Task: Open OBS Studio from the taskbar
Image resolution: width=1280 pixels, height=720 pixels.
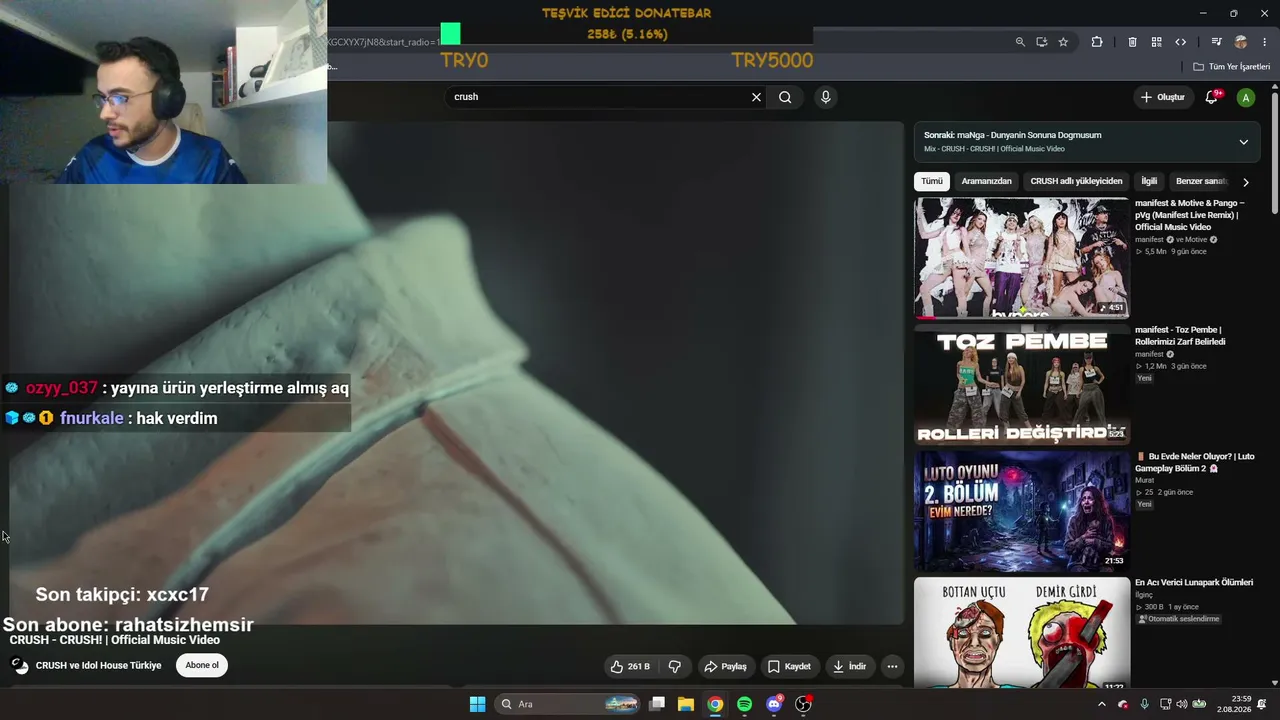Action: click(803, 704)
